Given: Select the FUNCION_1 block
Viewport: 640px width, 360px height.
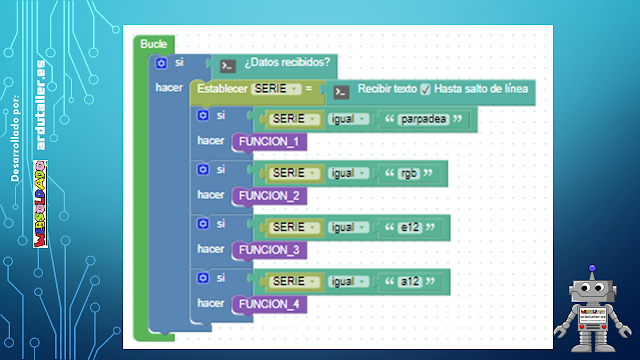Looking at the screenshot, I should pos(269,142).
